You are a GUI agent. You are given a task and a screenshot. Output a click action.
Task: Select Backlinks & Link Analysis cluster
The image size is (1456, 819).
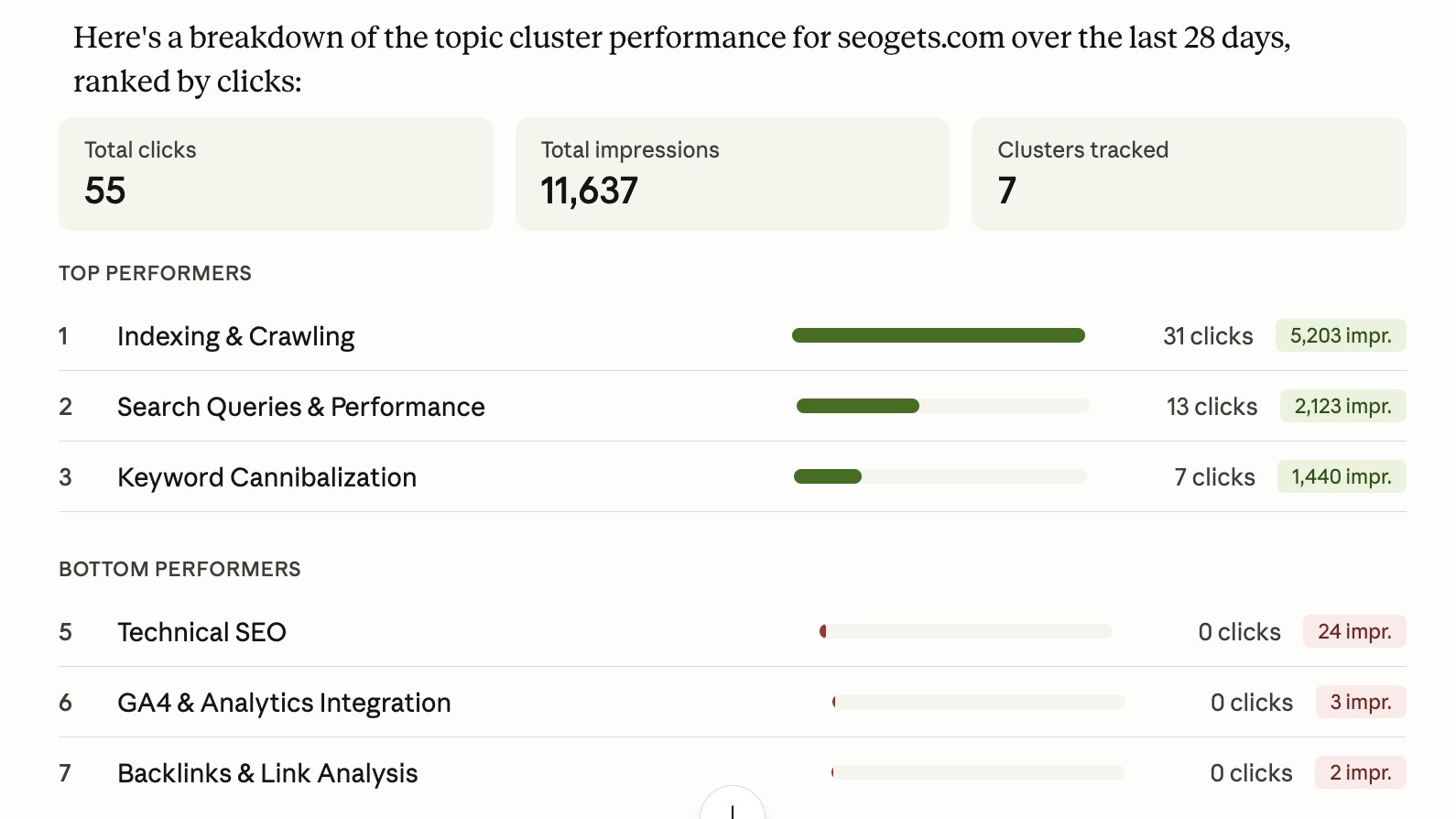267,773
